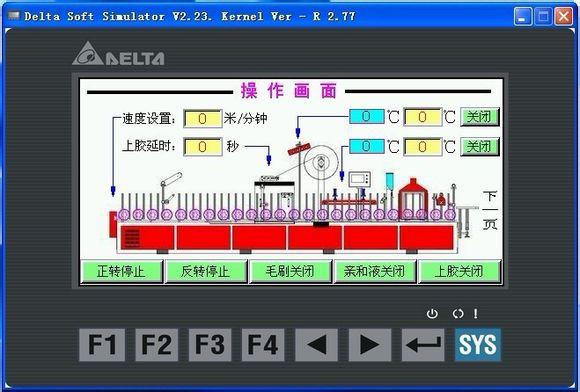
Task: Click the 速度设置 speed input field
Action: [x=203, y=119]
